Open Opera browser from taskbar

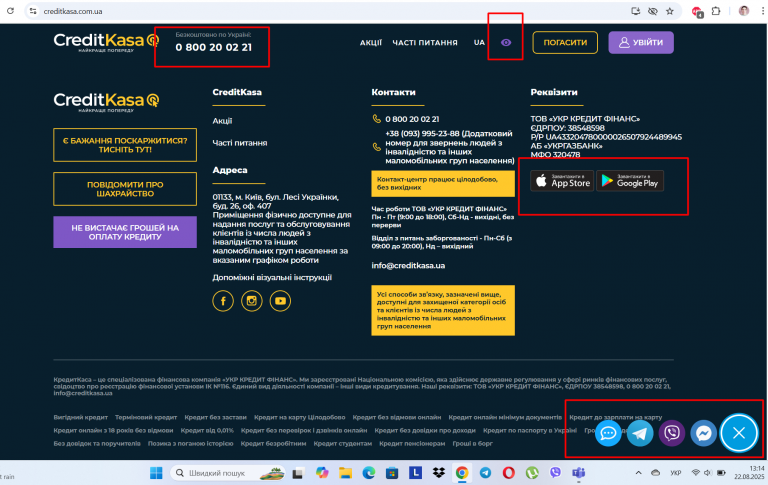coord(508,473)
